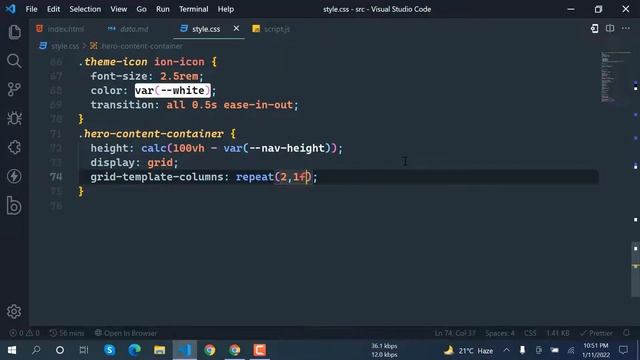This screenshot has width=640, height=360.
Task: Click the display: grid line
Action: click(x=134, y=162)
